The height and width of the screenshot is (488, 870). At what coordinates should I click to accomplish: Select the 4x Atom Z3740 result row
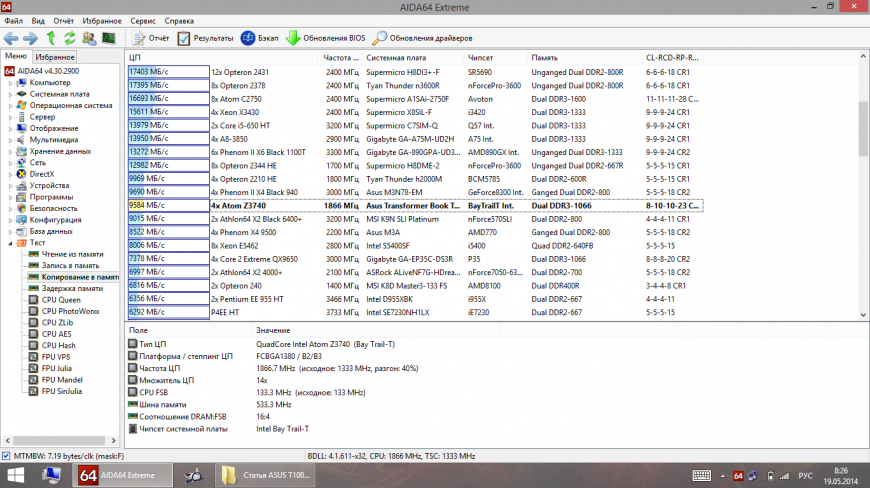pyautogui.click(x=415, y=206)
